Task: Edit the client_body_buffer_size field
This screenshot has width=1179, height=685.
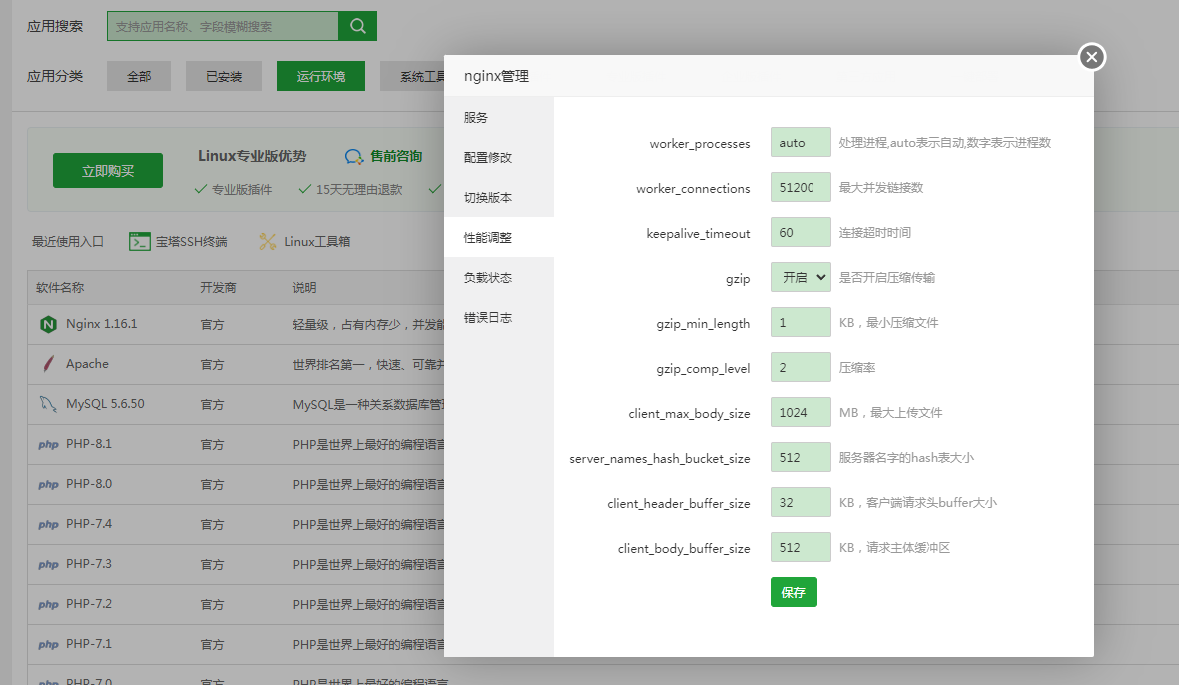Action: pos(800,547)
